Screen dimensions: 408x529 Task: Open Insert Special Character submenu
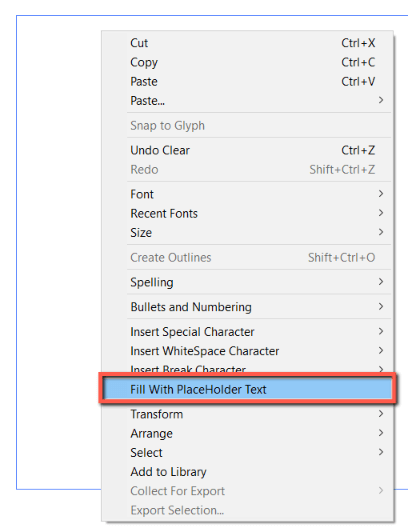pos(247,332)
